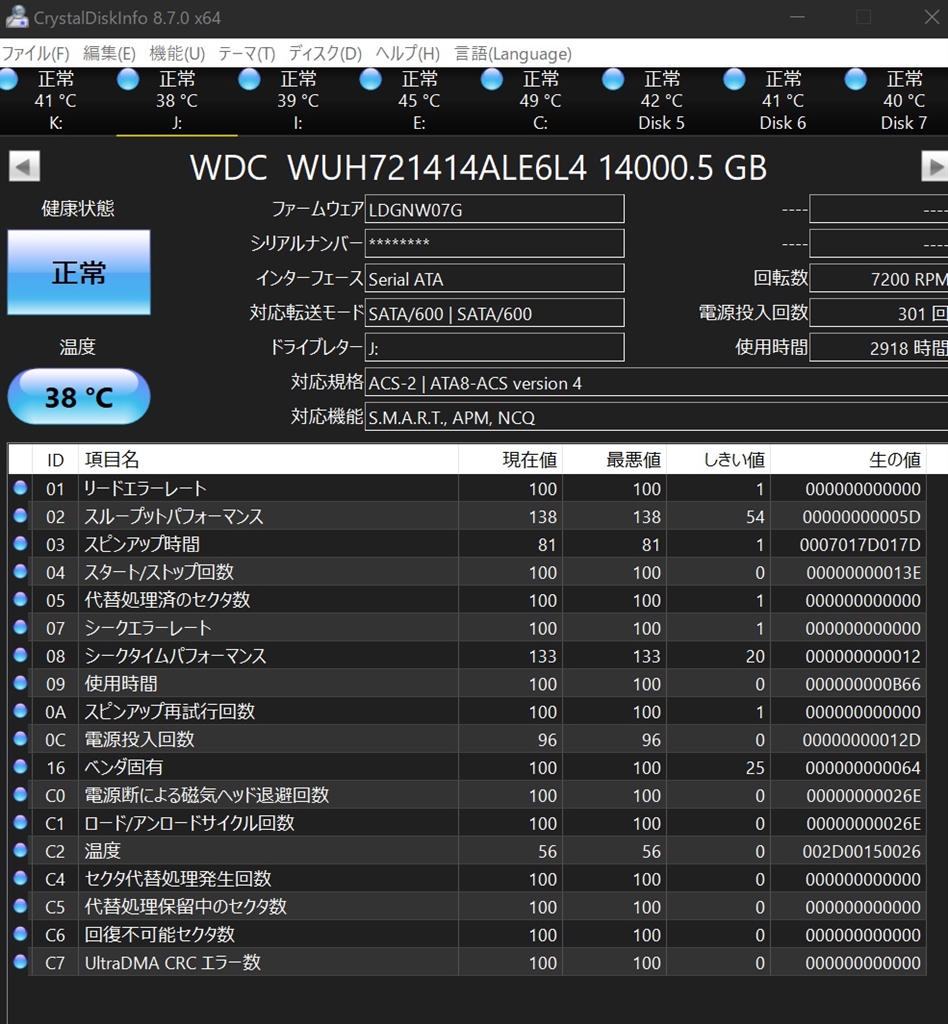Viewport: 948px width, 1024px height.
Task: Click the 項目名 column header
Action: click(x=268, y=460)
